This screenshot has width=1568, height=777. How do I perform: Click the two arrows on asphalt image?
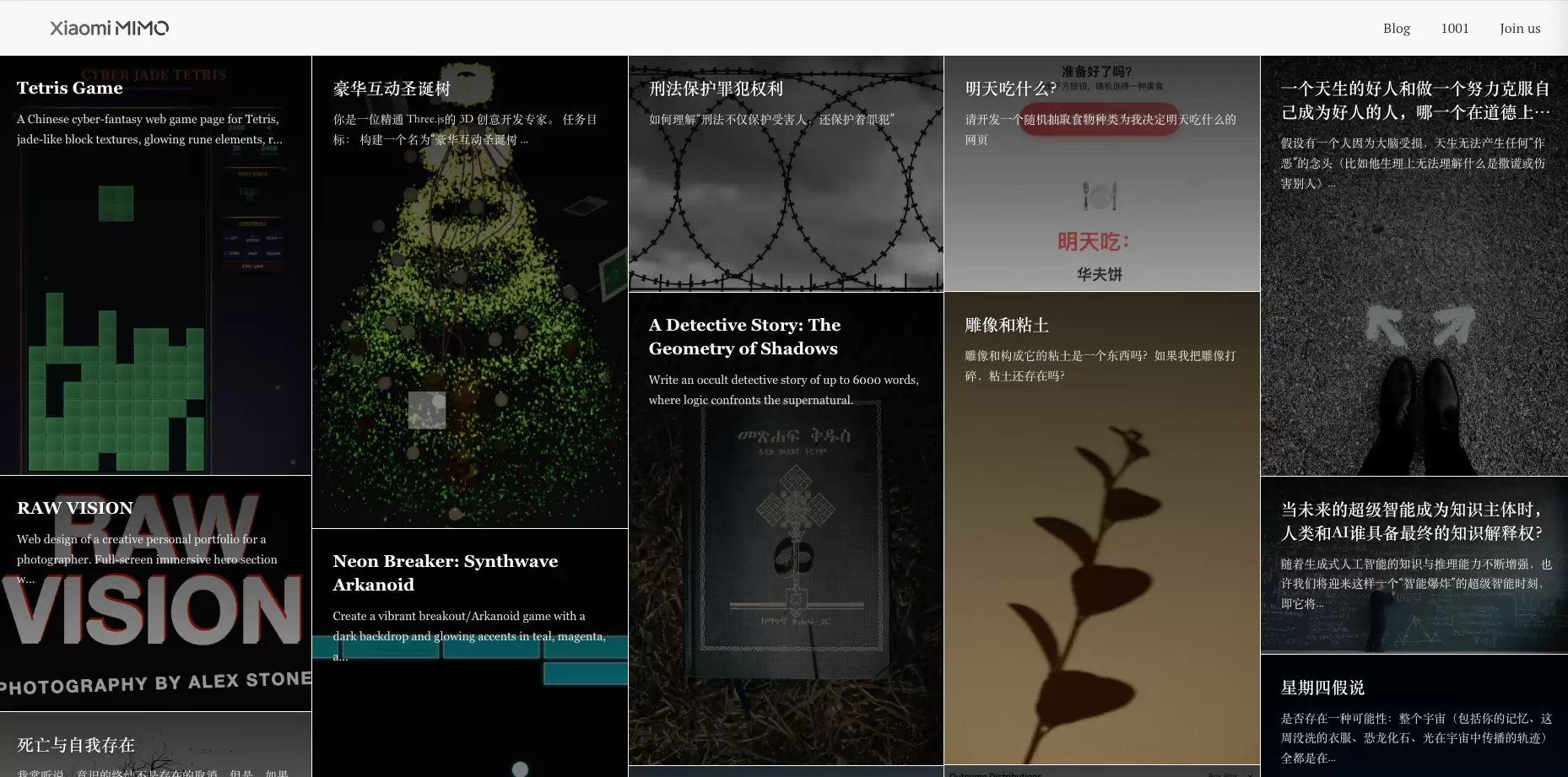pyautogui.click(x=1420, y=326)
